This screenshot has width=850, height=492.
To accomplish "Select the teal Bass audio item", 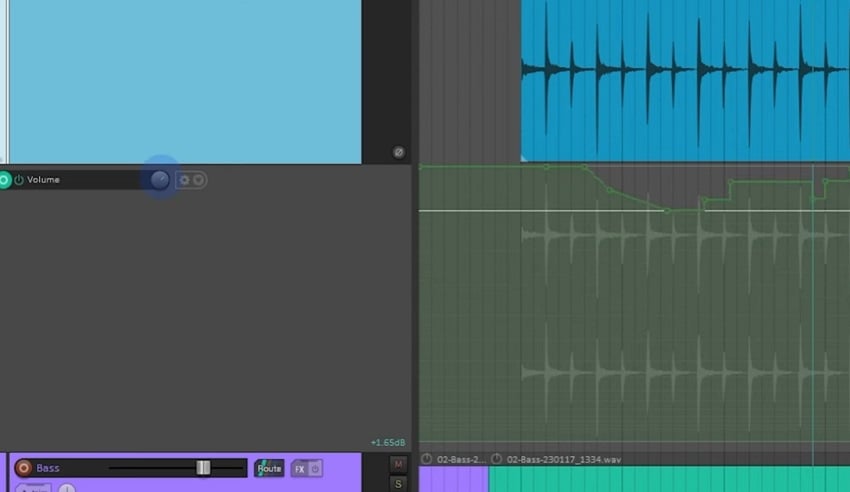I will click(x=669, y=479).
